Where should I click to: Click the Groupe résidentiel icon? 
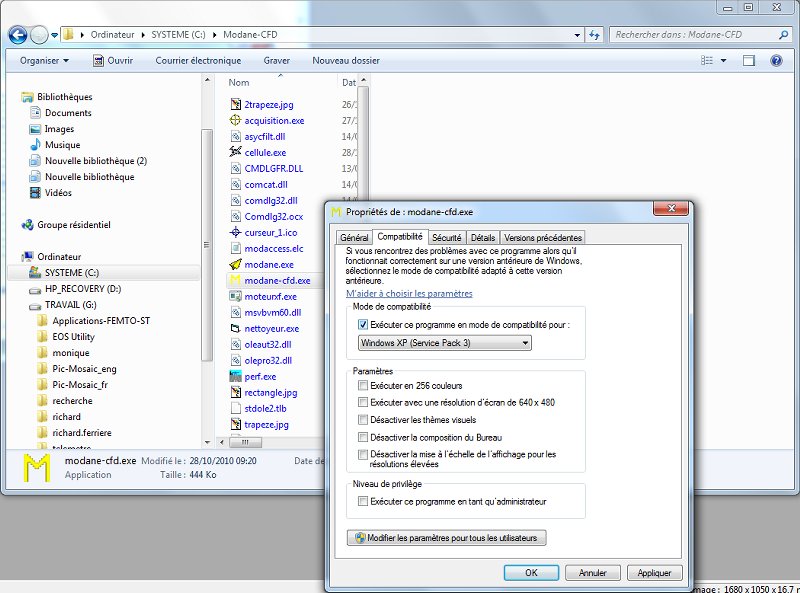coord(28,225)
